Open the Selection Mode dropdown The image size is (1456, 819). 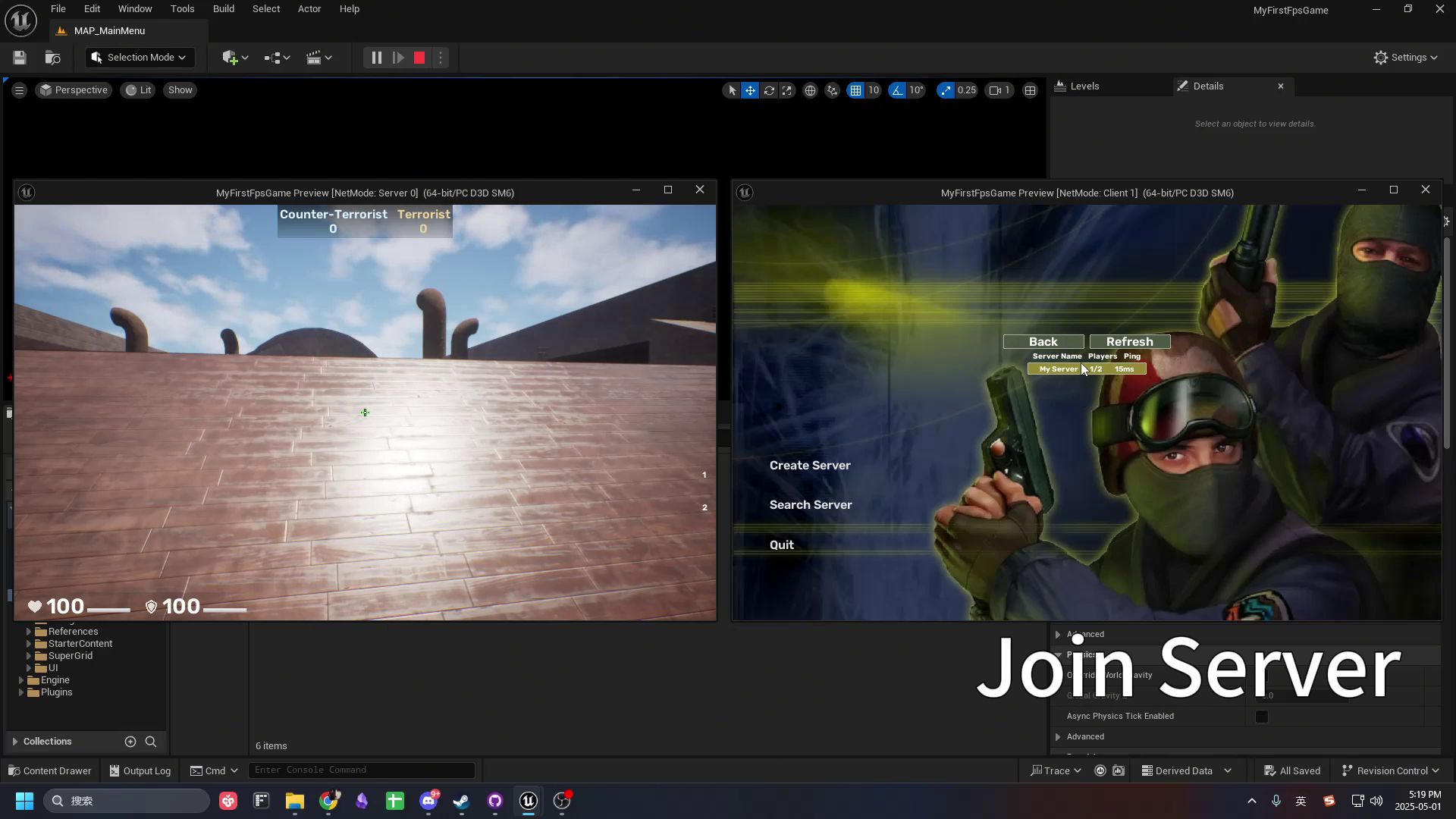(140, 58)
